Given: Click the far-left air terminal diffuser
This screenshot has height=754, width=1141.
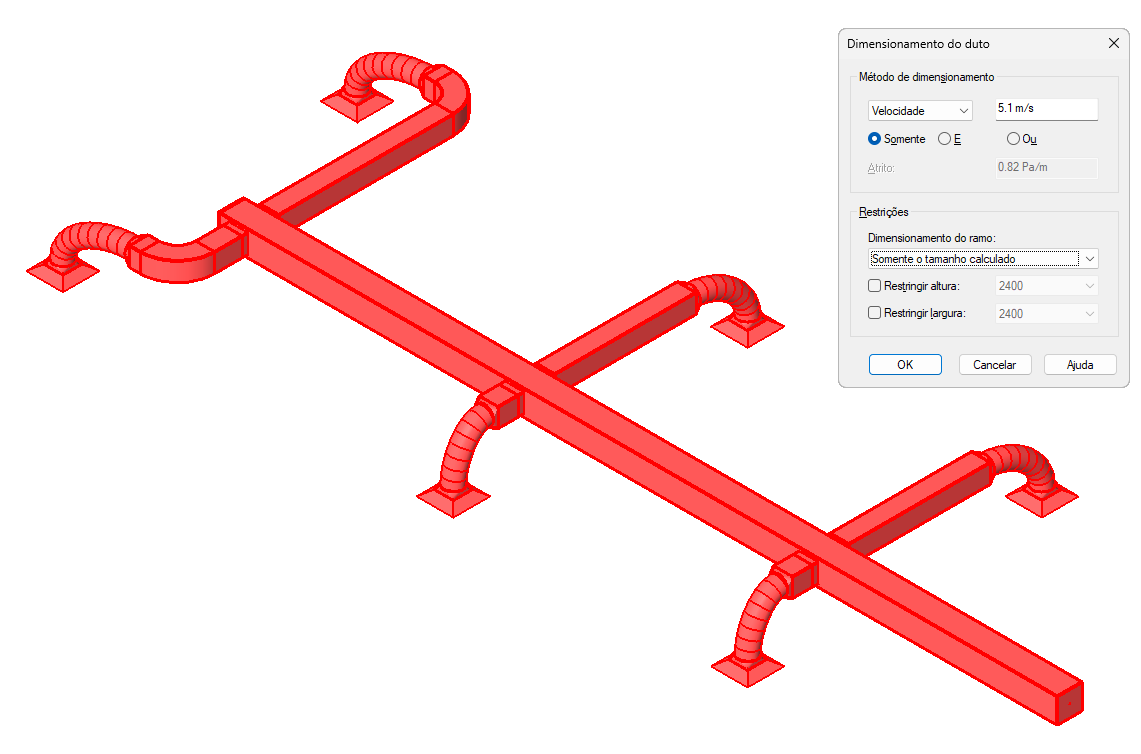Looking at the screenshot, I should [63, 273].
